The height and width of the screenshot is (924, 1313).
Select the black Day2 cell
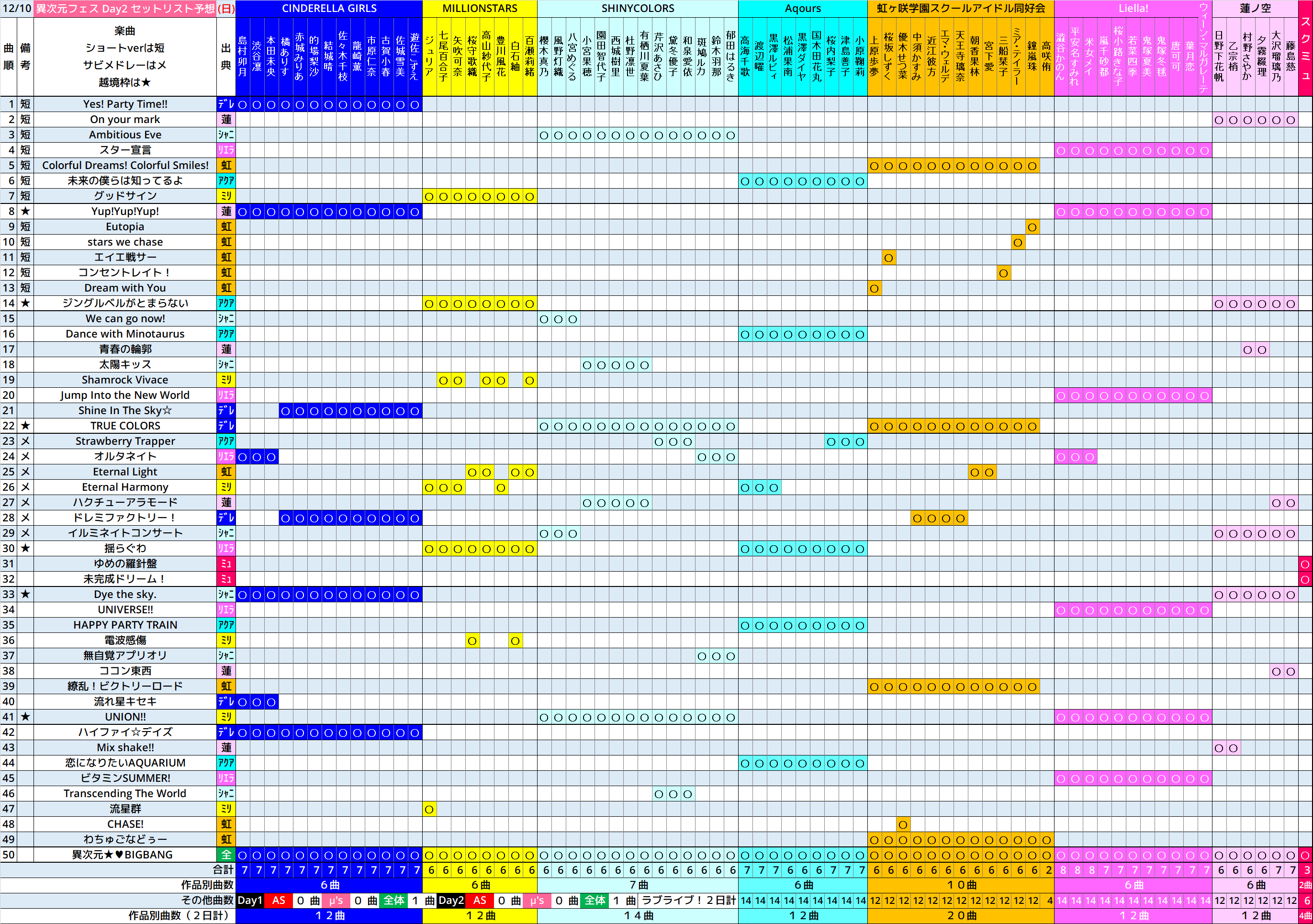click(451, 901)
